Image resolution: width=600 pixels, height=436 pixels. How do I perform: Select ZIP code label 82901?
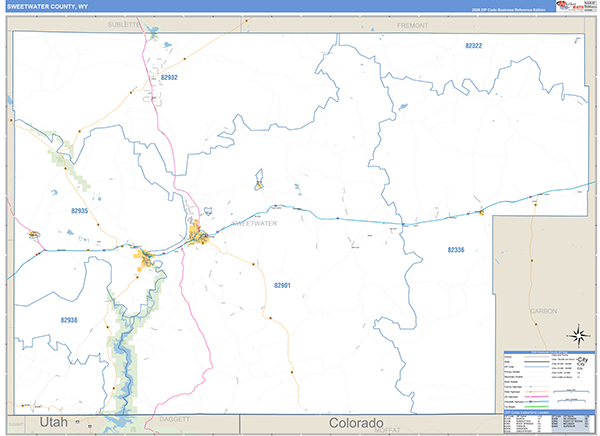[x=282, y=286]
